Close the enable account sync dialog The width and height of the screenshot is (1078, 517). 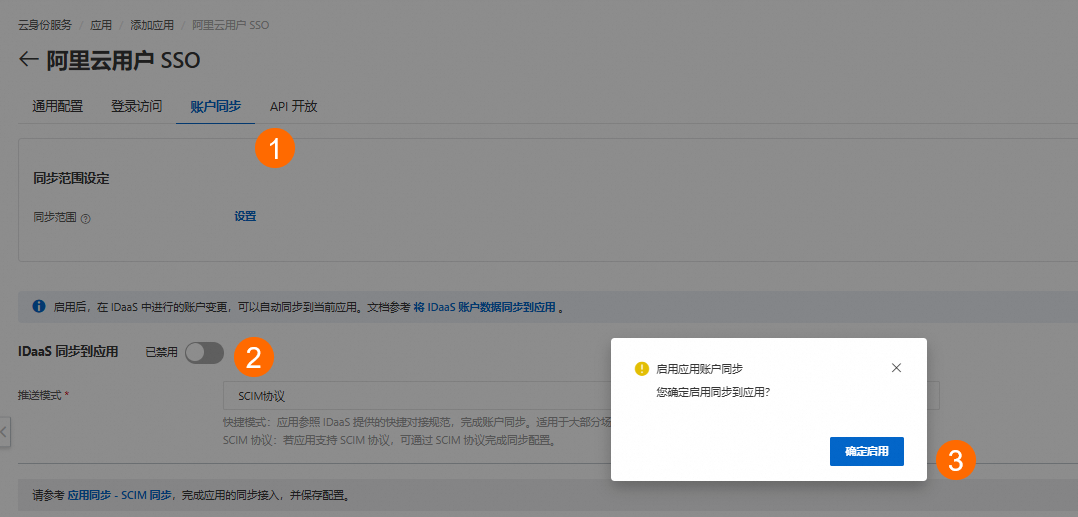(x=896, y=368)
